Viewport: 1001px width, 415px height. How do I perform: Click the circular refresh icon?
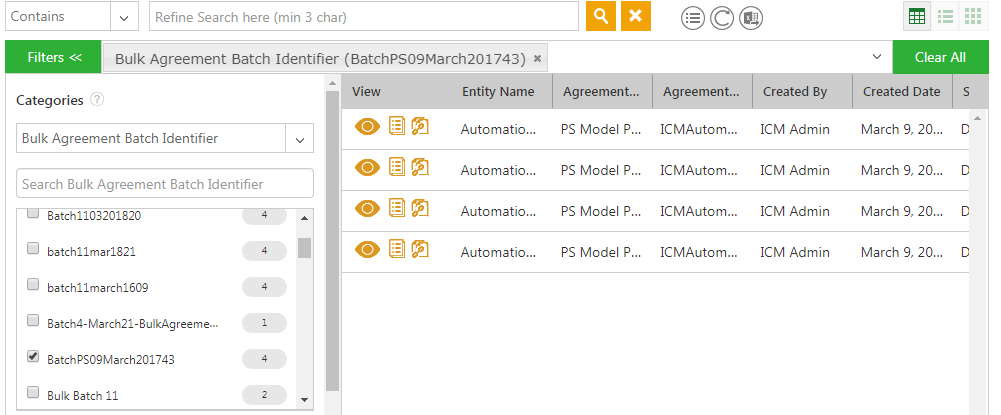[721, 18]
